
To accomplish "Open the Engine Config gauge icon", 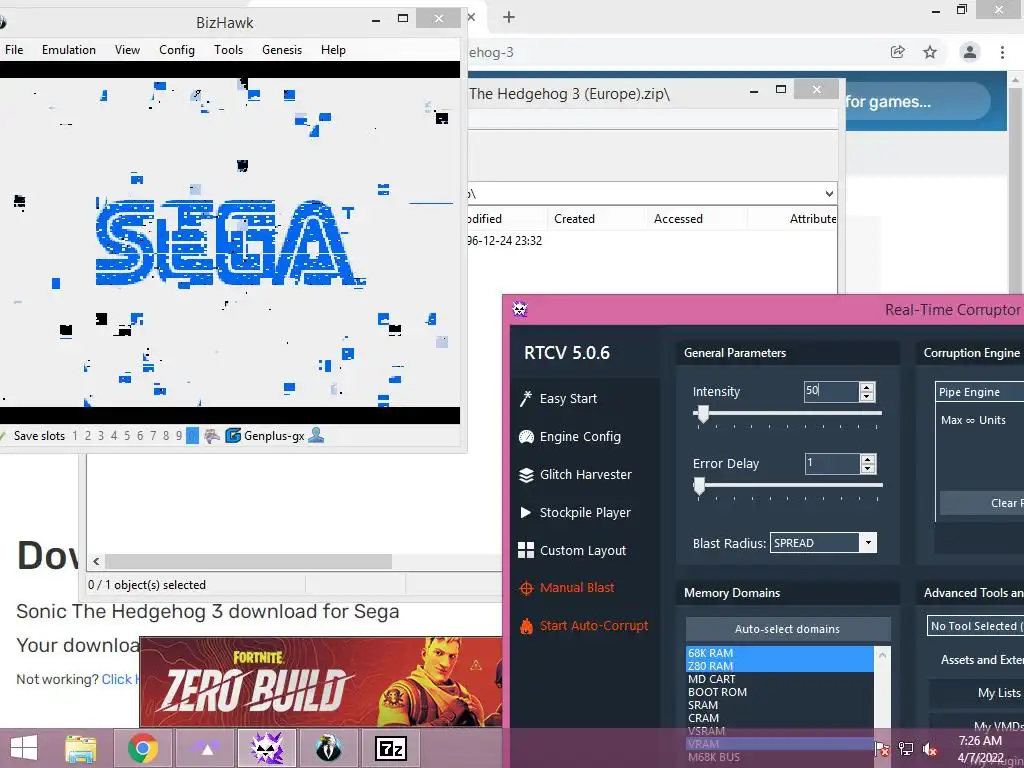I will click(x=526, y=437).
